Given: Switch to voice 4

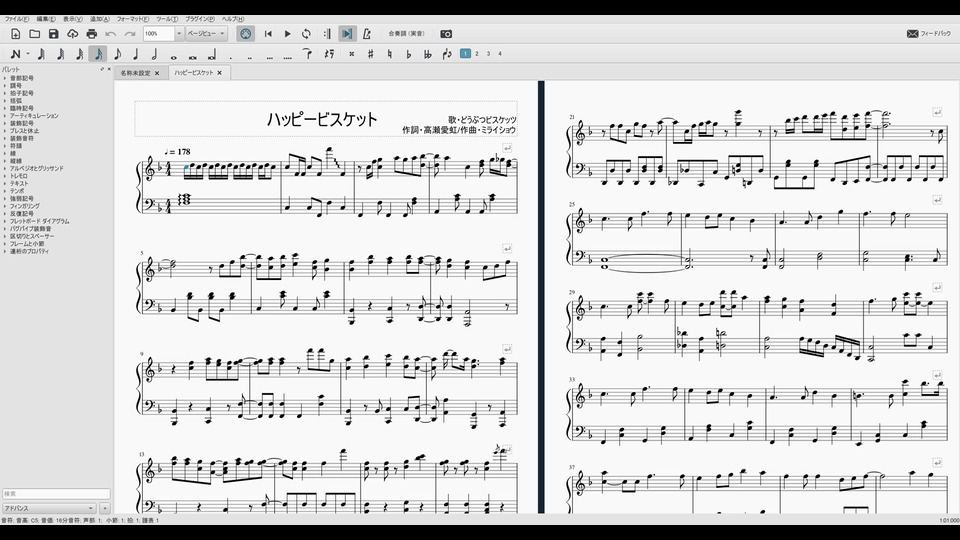Looking at the screenshot, I should click(x=500, y=54).
